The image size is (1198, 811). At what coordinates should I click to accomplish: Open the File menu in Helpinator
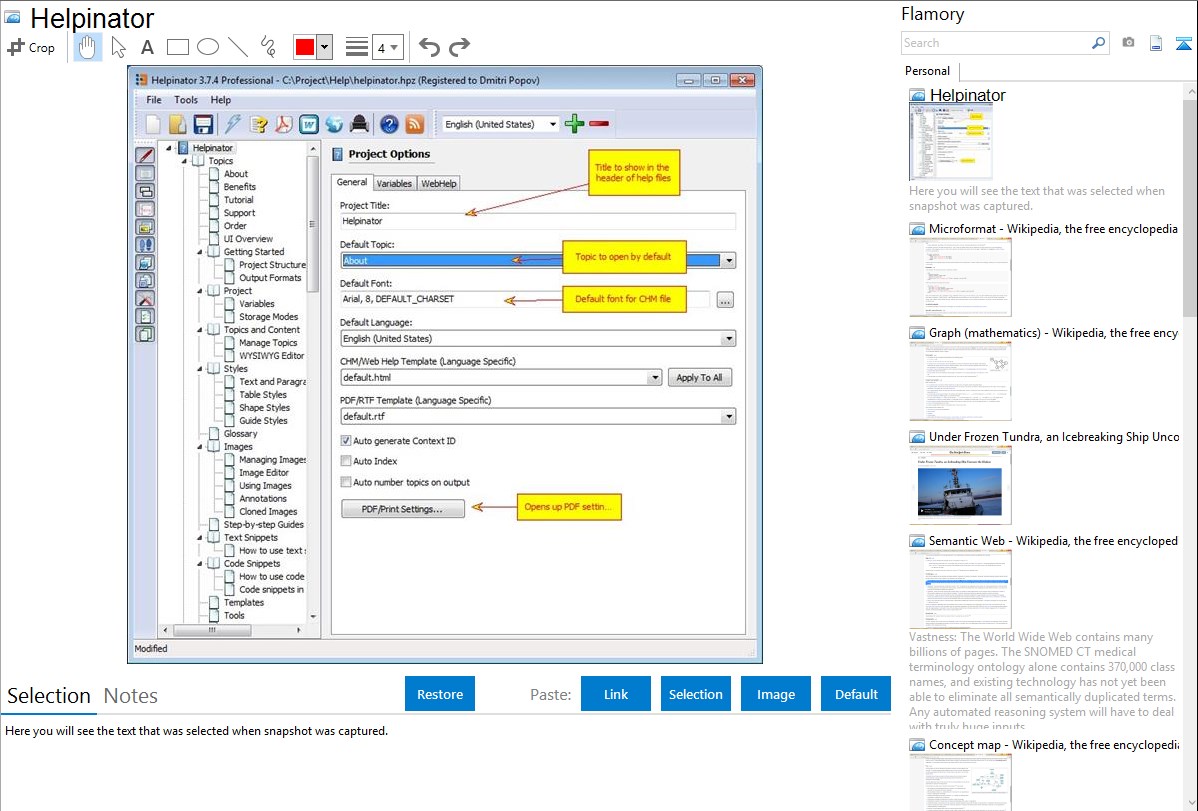pos(154,100)
